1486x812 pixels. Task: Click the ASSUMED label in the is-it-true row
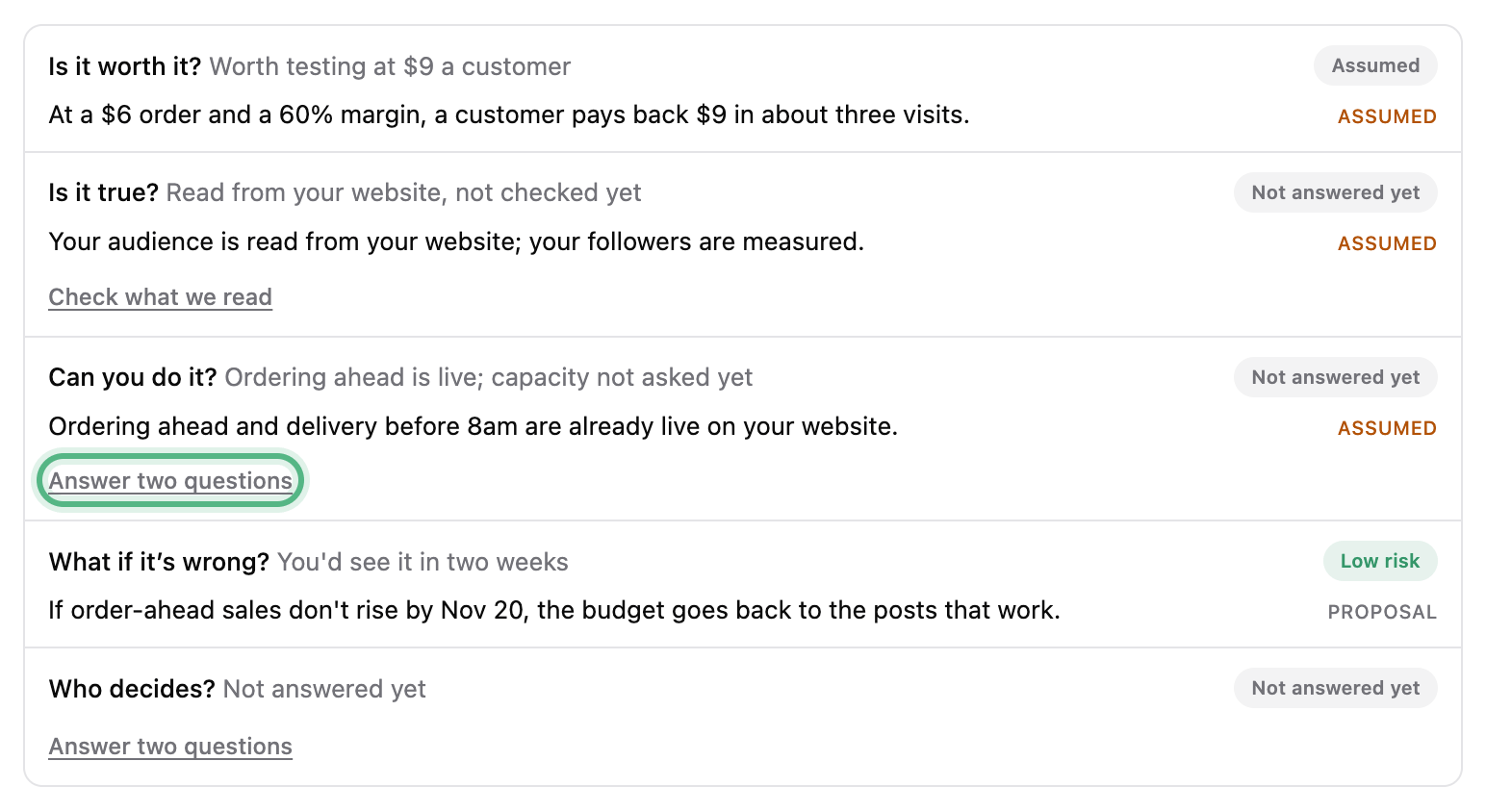point(1387,243)
